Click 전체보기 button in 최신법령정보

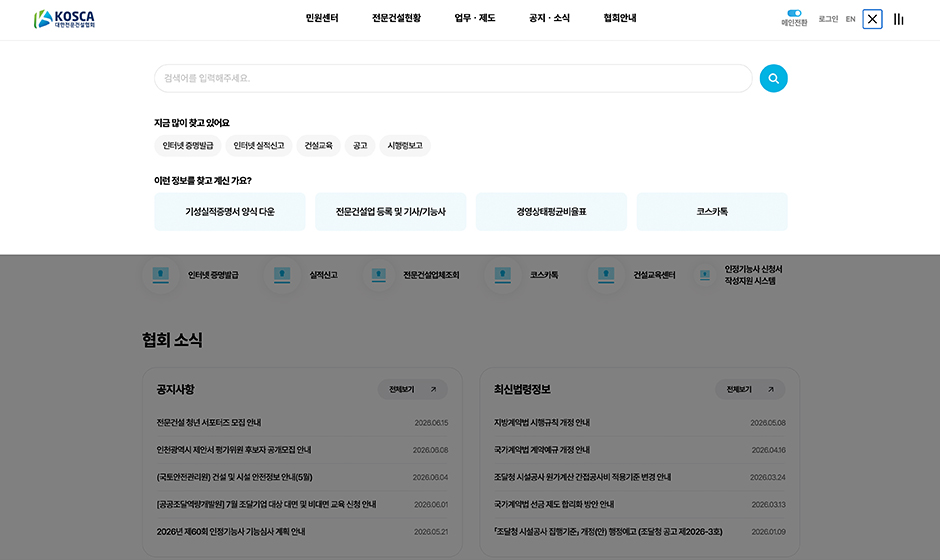pos(750,389)
